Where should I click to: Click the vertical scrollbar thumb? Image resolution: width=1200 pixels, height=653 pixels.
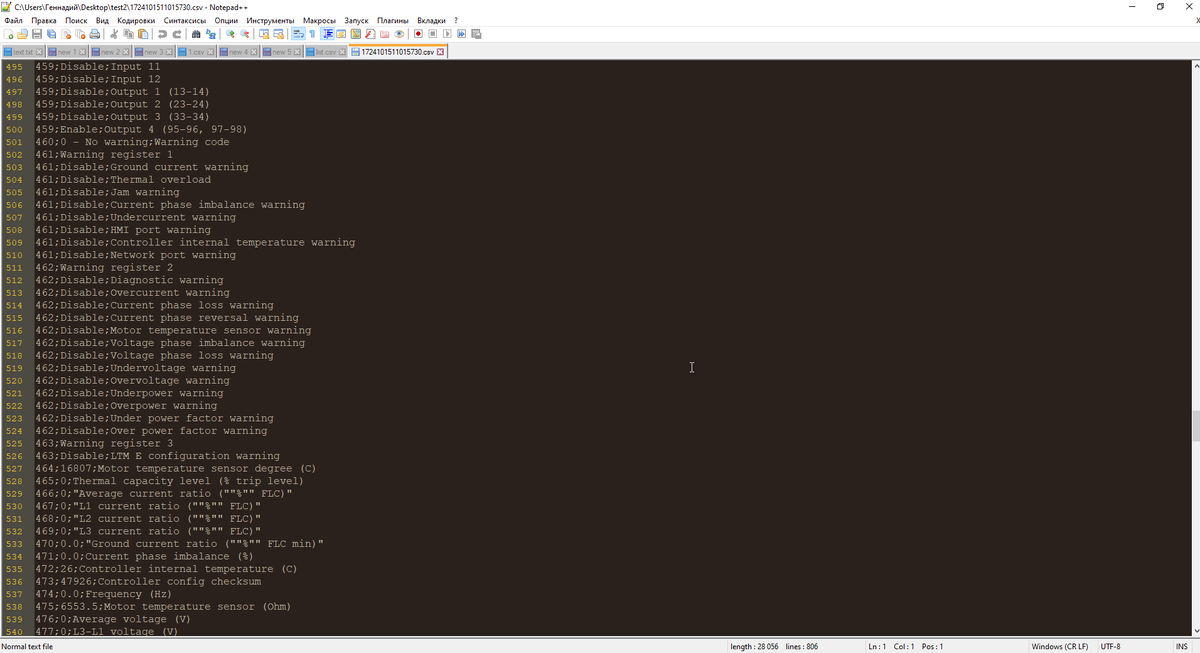coord(1195,426)
